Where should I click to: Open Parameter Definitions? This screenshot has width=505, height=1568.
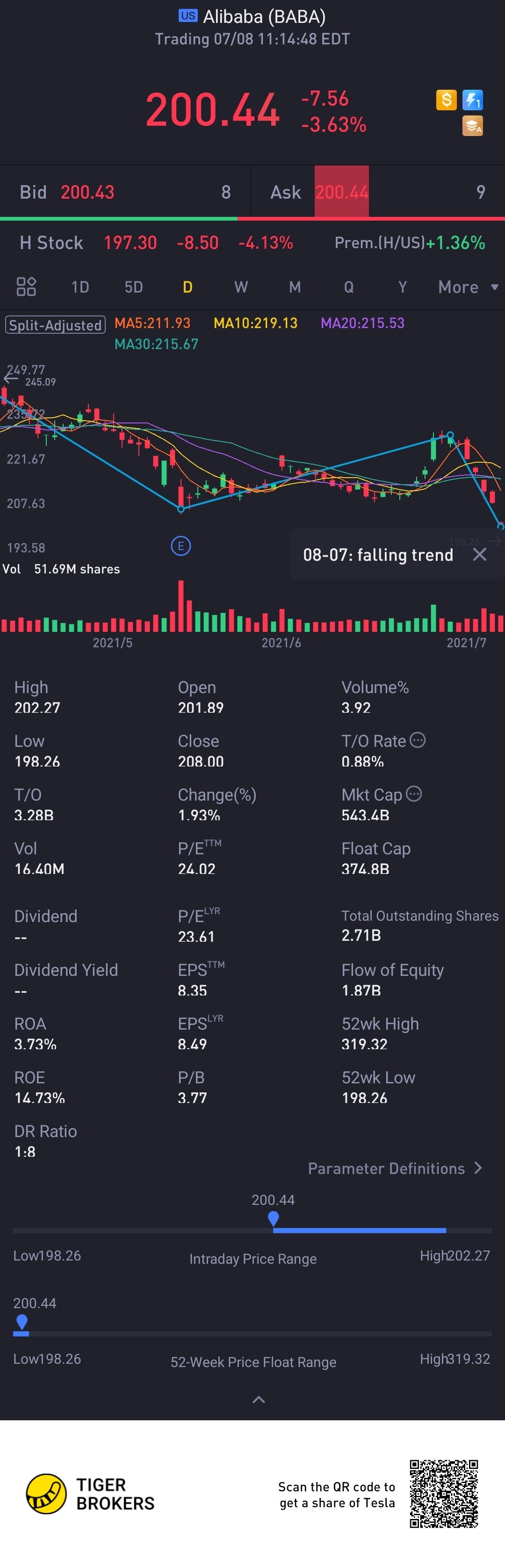click(395, 1168)
